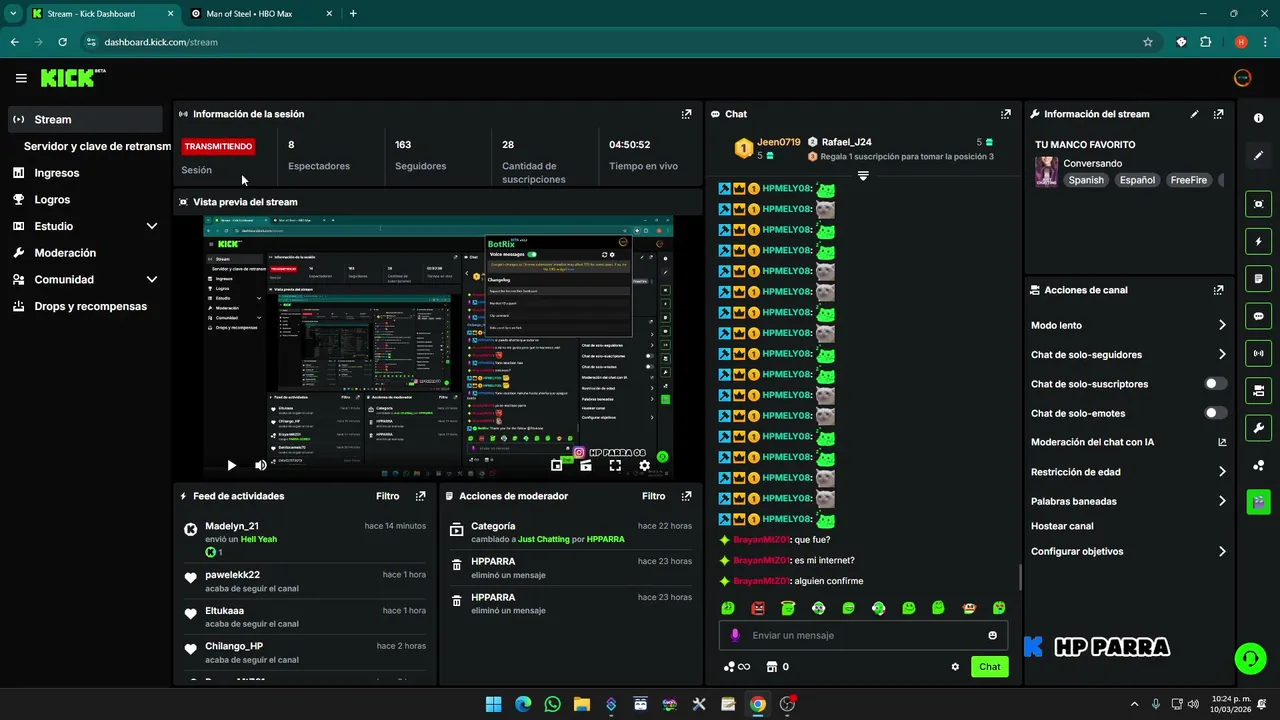Screen dimensions: 1280x720
Task: Click the green headset support button
Action: (x=1250, y=658)
